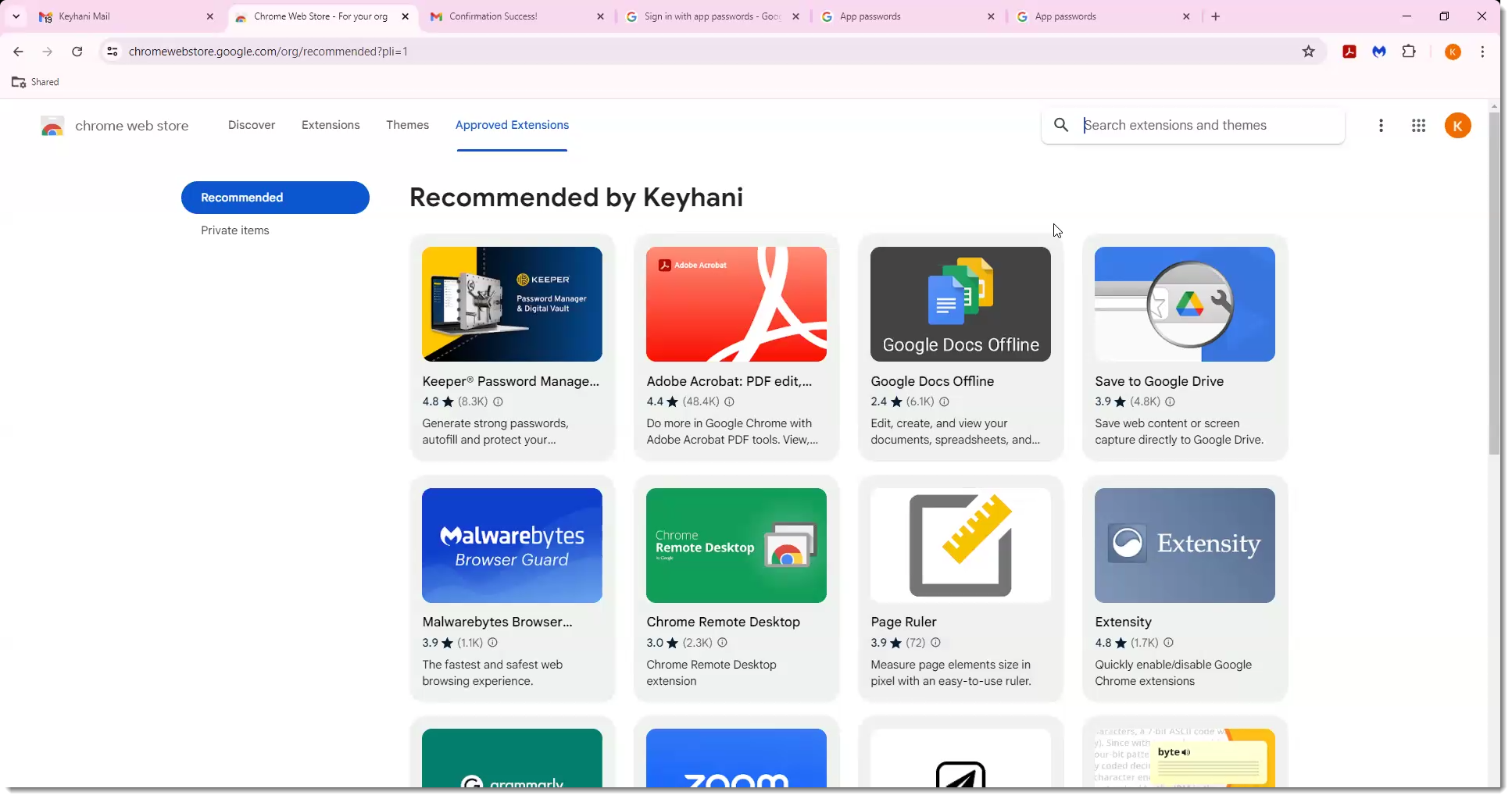Reload the current page
Screen dimensions: 1512x799
click(77, 52)
